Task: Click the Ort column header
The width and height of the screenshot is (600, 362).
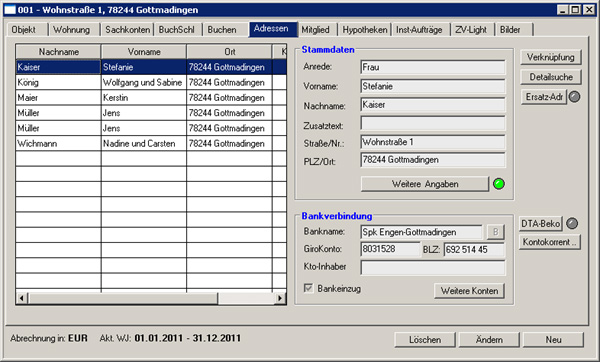Action: 230,52
